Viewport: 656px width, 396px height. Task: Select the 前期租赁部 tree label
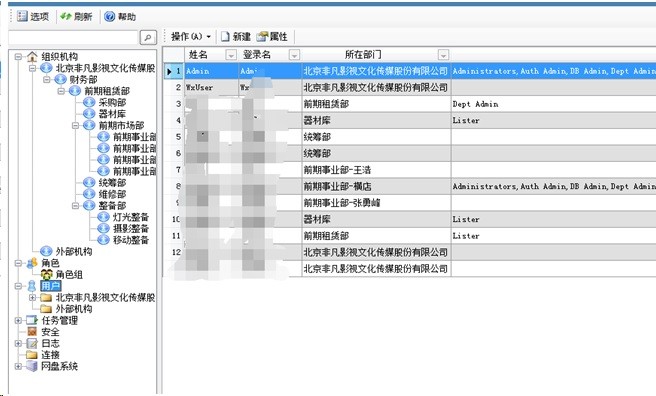[107, 91]
